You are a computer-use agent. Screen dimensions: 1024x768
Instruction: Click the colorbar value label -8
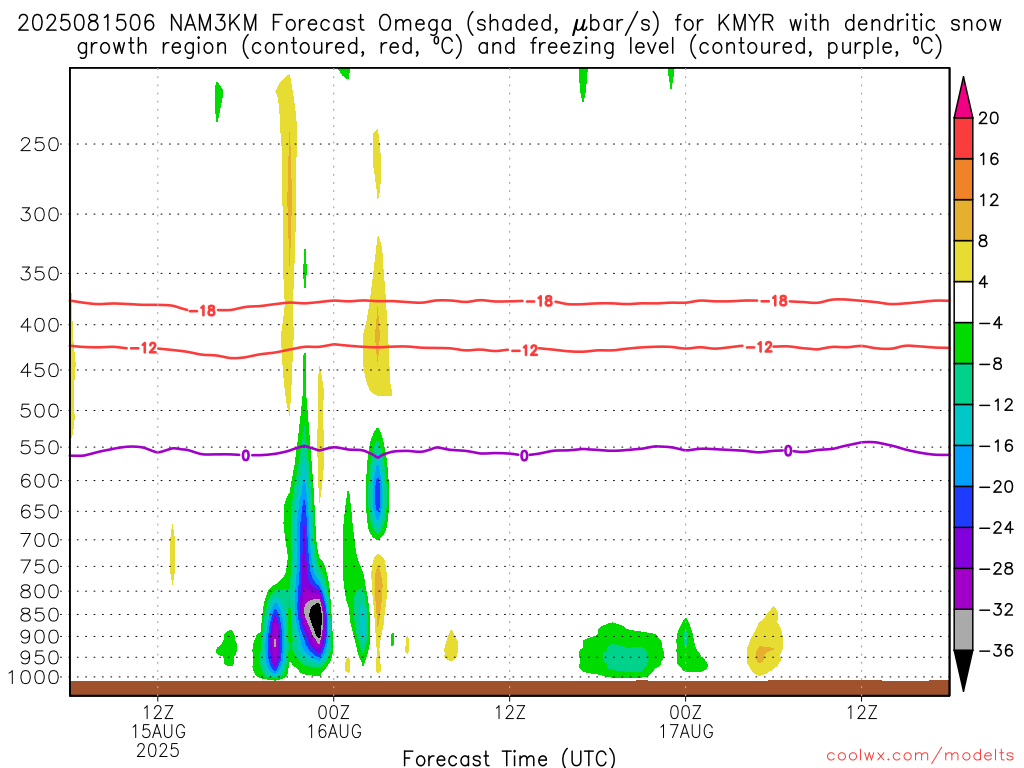tap(991, 364)
